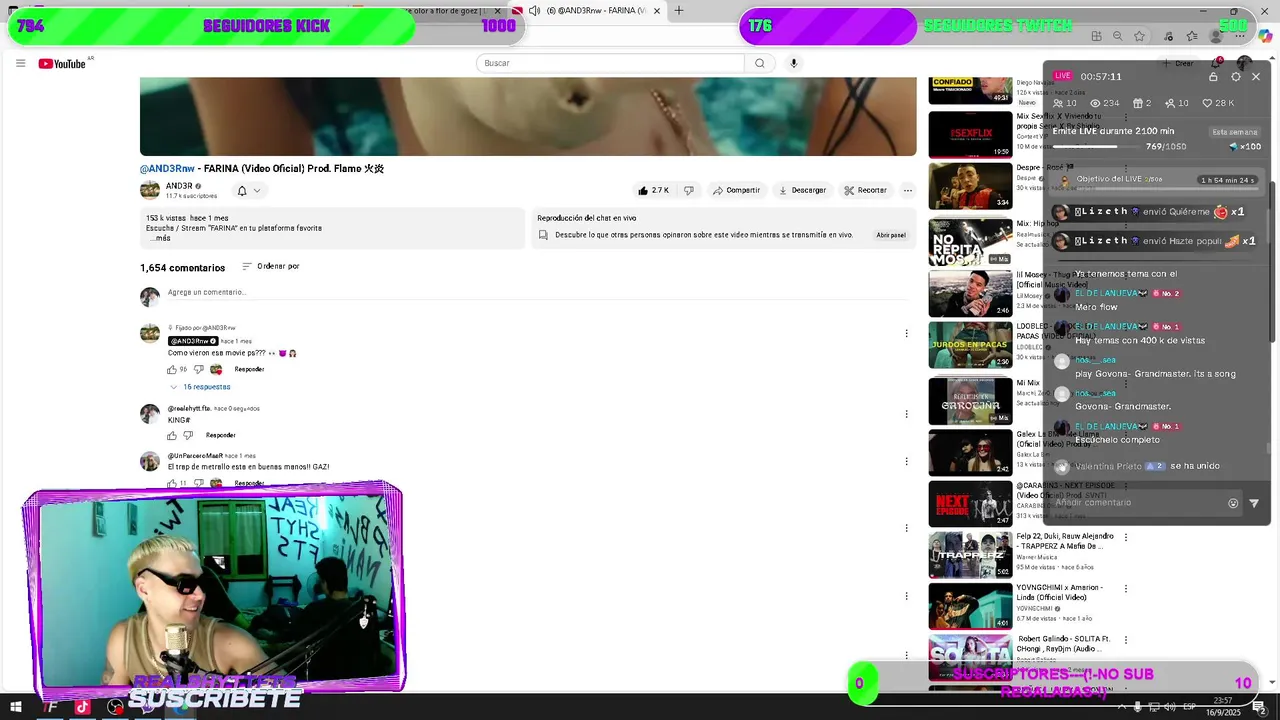The height and width of the screenshot is (720, 1280).
Task: Send comment with the paper plane icon
Action: pyautogui.click(x=1254, y=503)
